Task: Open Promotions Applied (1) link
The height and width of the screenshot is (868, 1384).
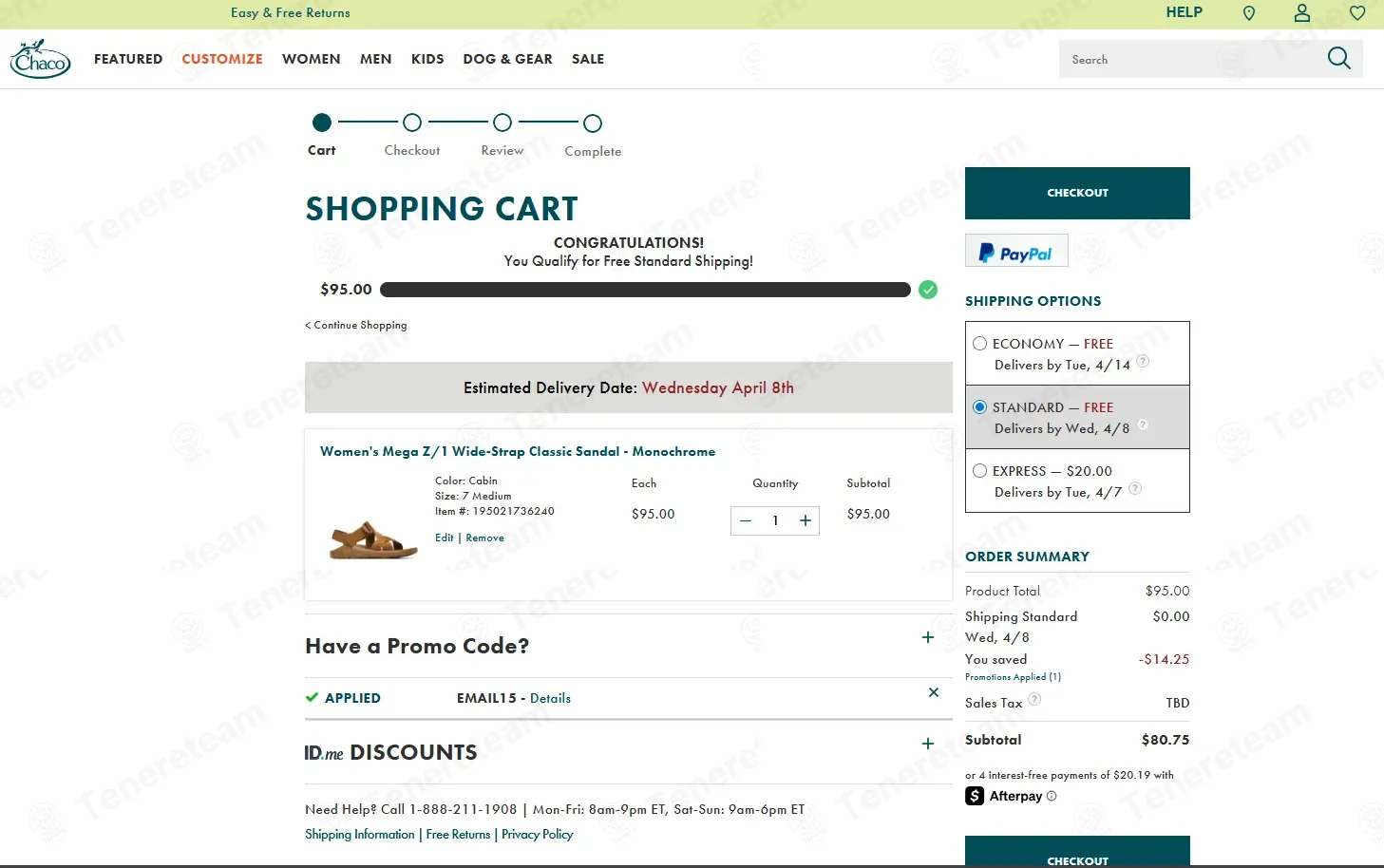Action: point(1013,677)
